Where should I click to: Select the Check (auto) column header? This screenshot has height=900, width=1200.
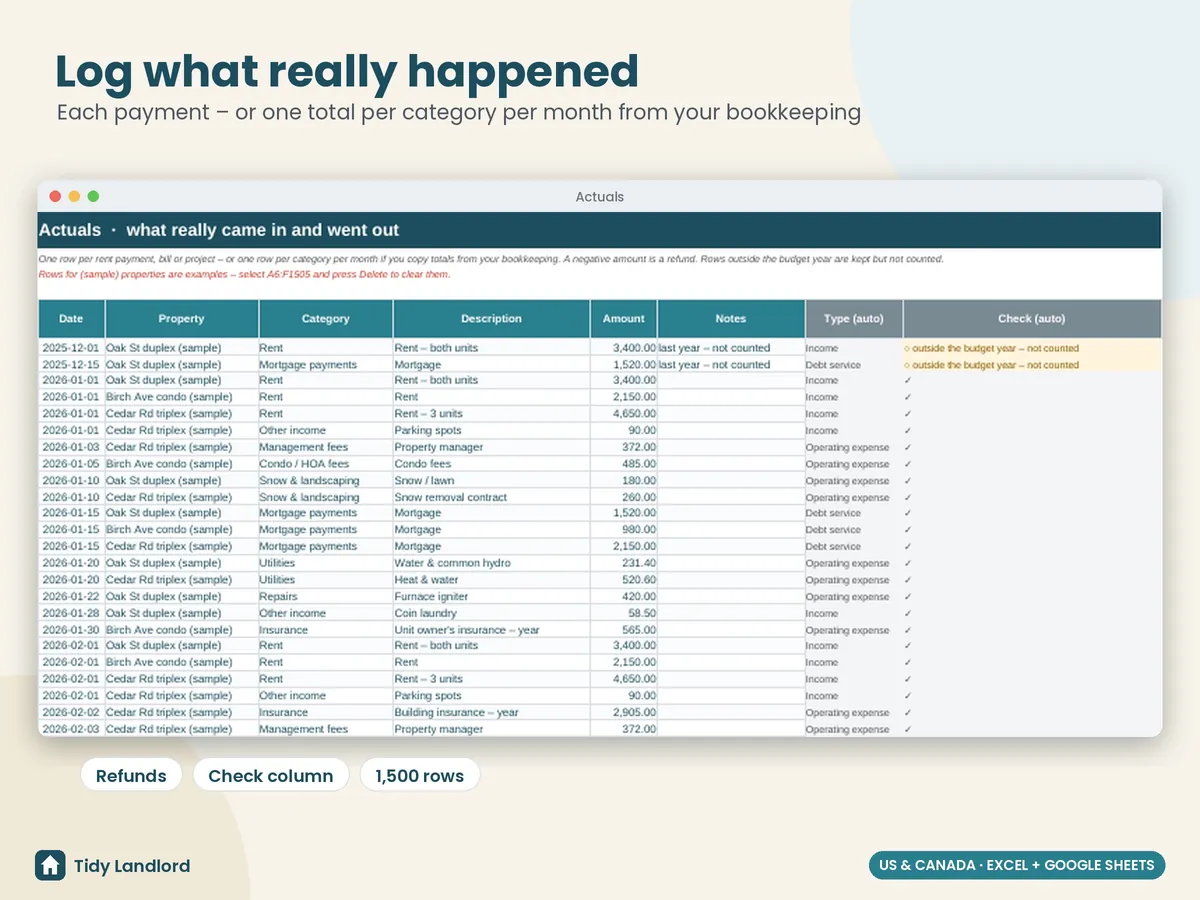[1032, 319]
